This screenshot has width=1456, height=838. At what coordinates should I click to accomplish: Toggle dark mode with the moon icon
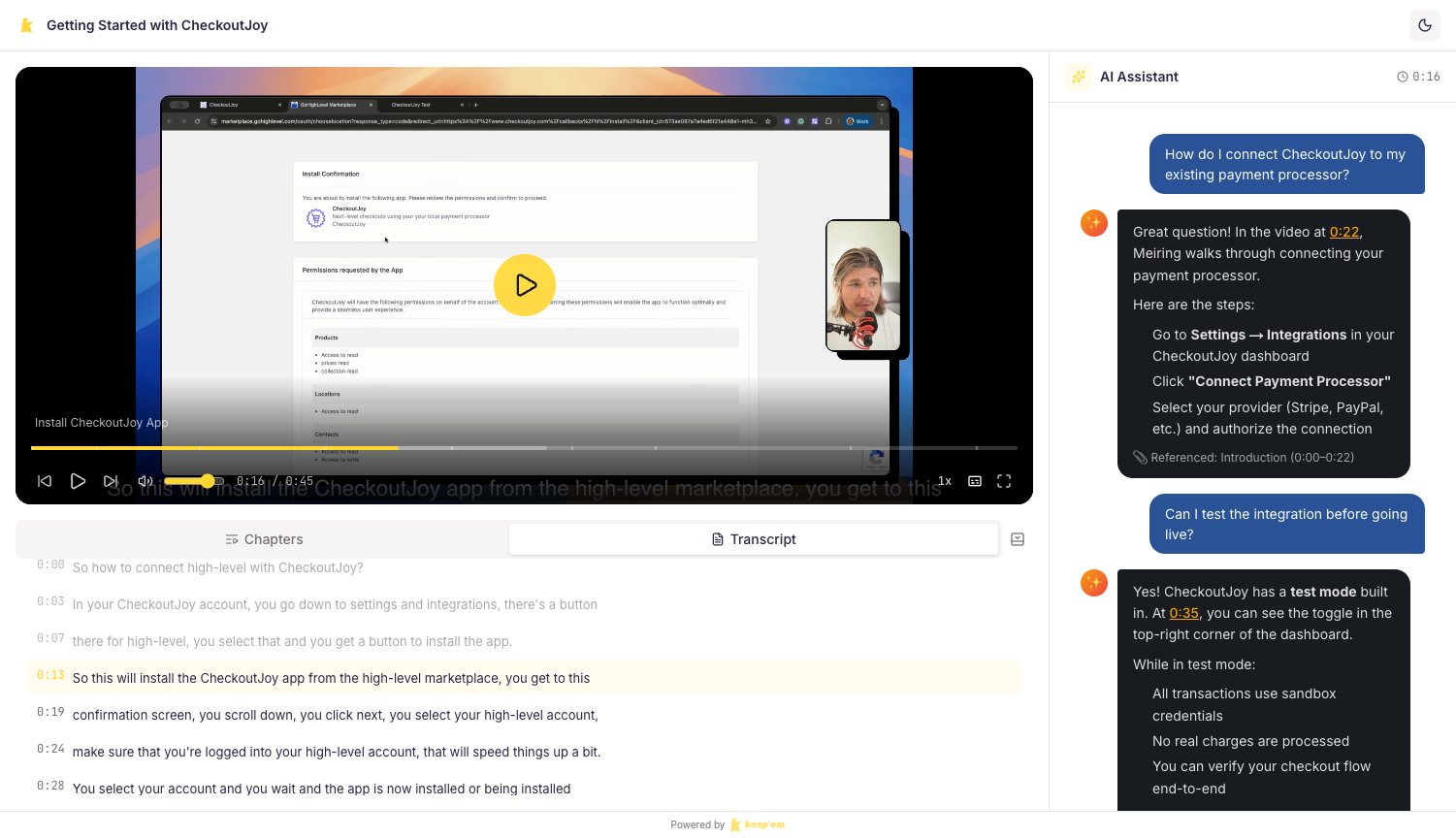coord(1424,24)
